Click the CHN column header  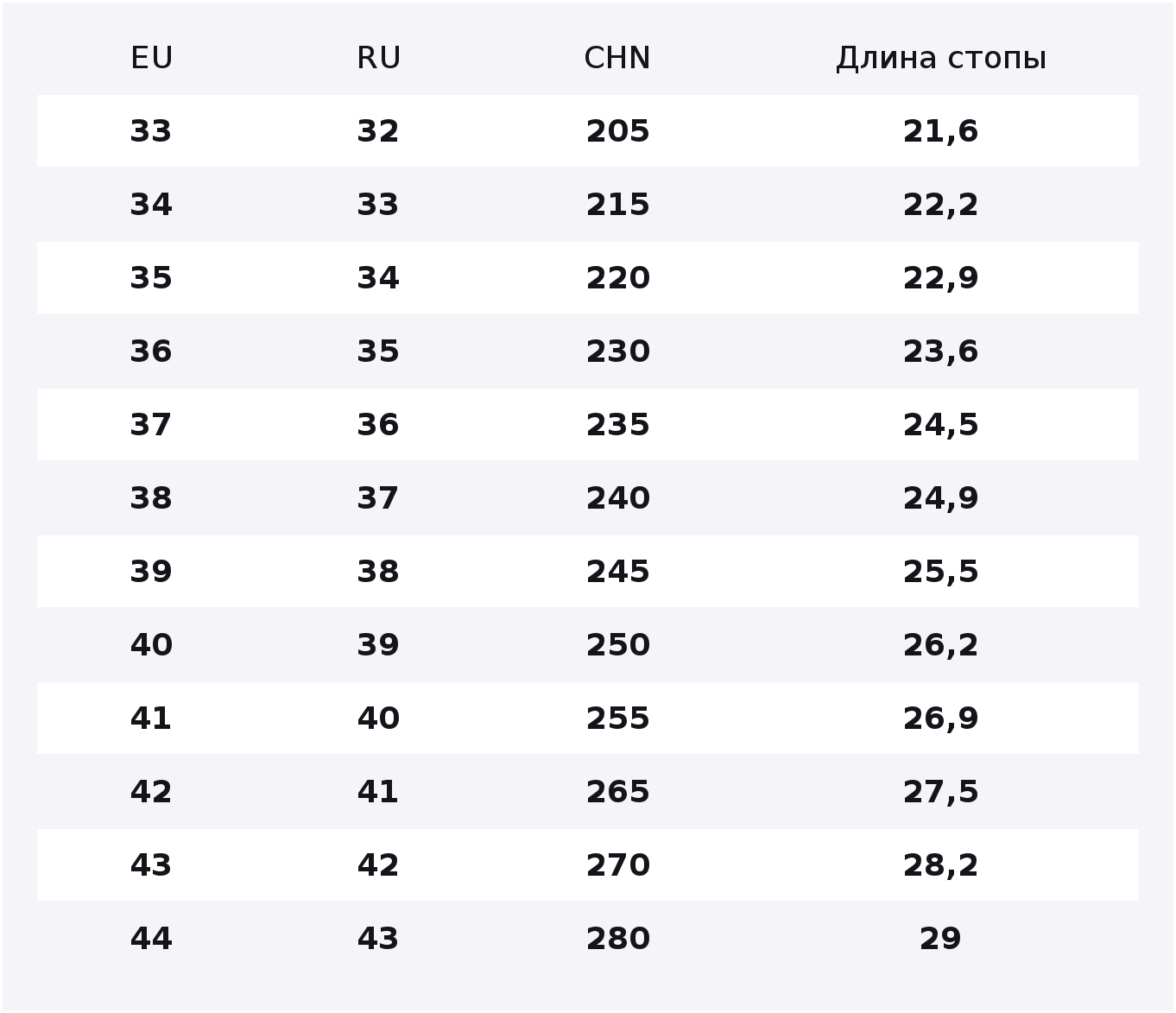(617, 58)
